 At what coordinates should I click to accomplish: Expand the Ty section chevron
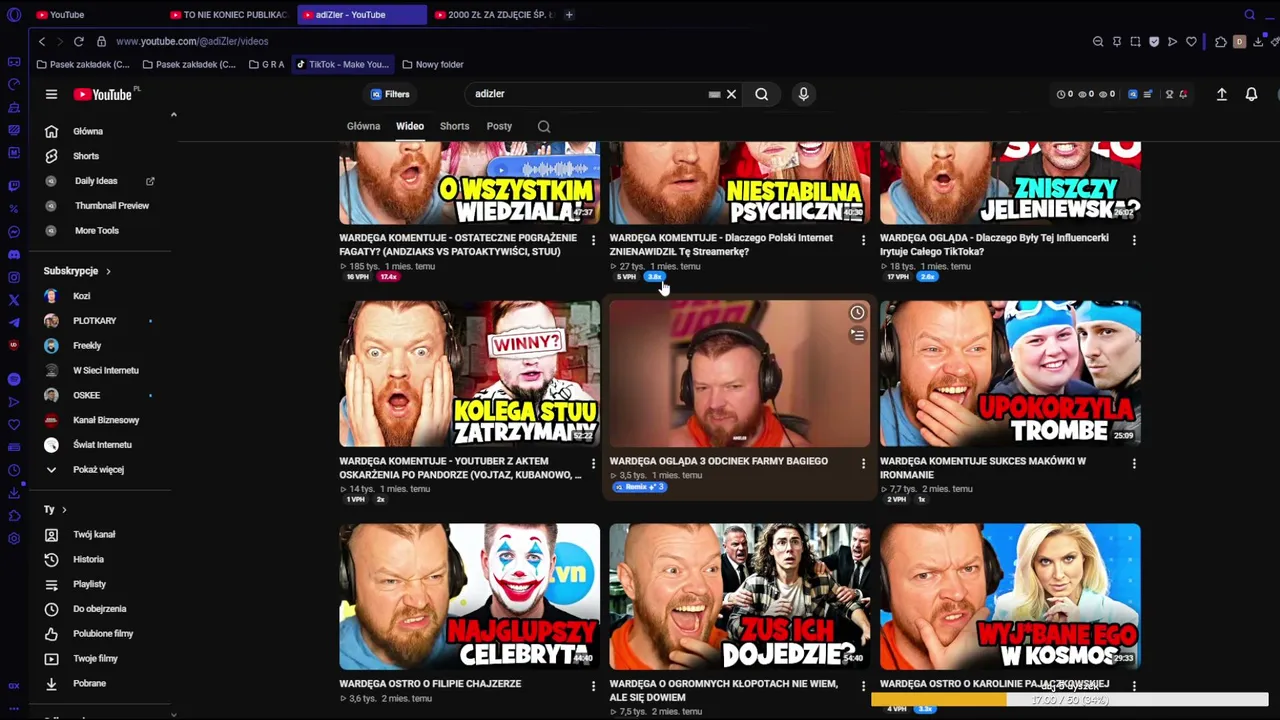[x=64, y=510]
